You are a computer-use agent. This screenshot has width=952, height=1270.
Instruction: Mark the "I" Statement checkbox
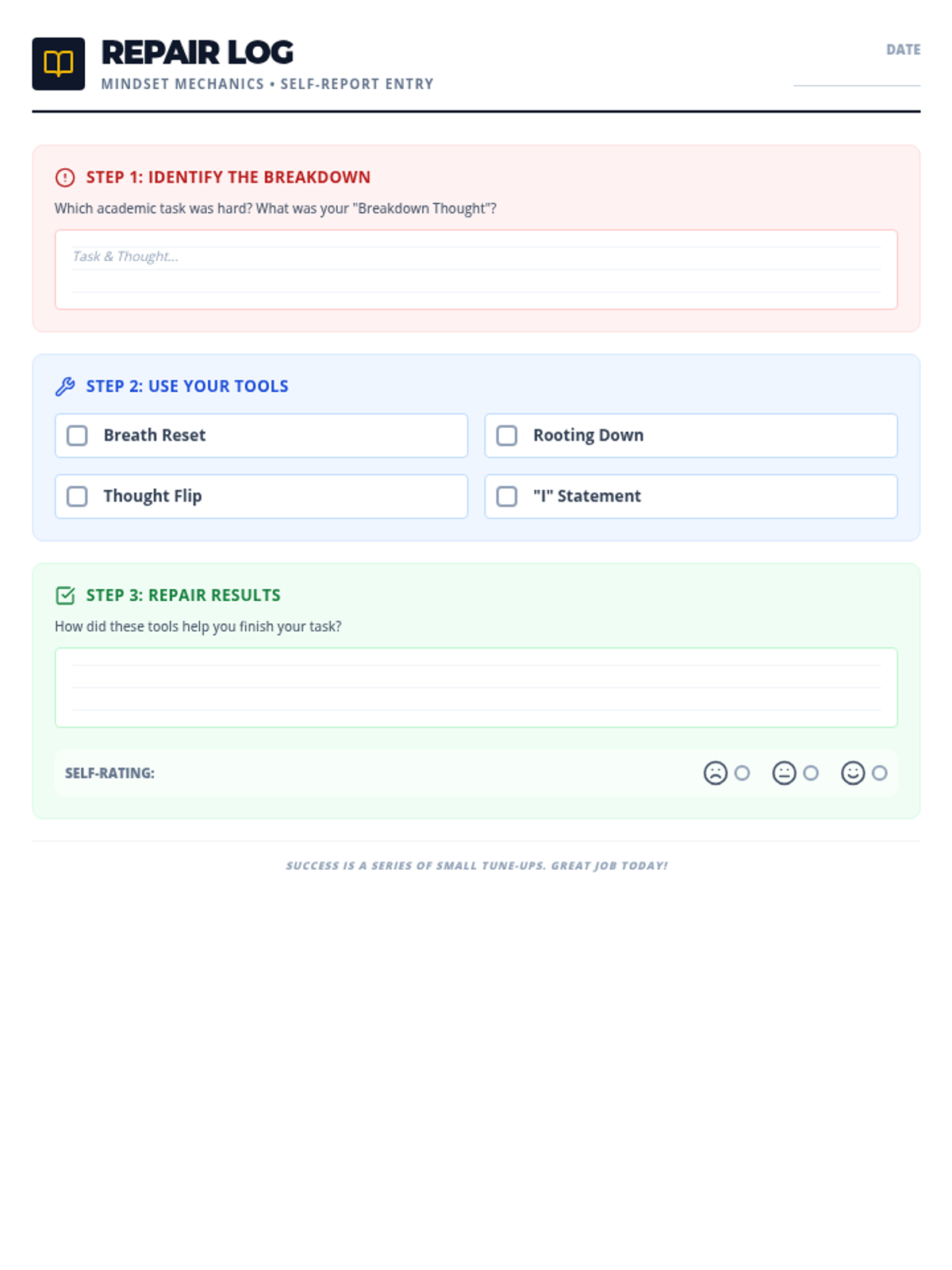pos(507,497)
